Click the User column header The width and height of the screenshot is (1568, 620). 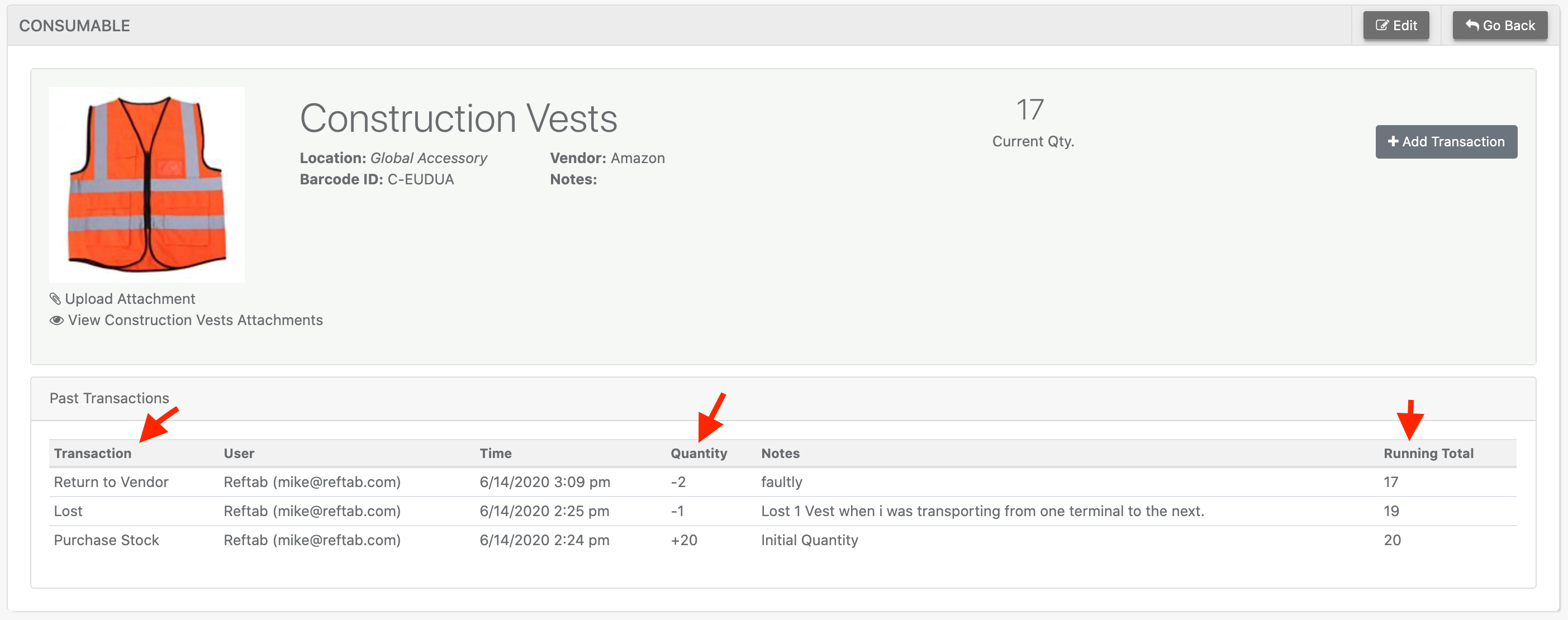(x=239, y=454)
